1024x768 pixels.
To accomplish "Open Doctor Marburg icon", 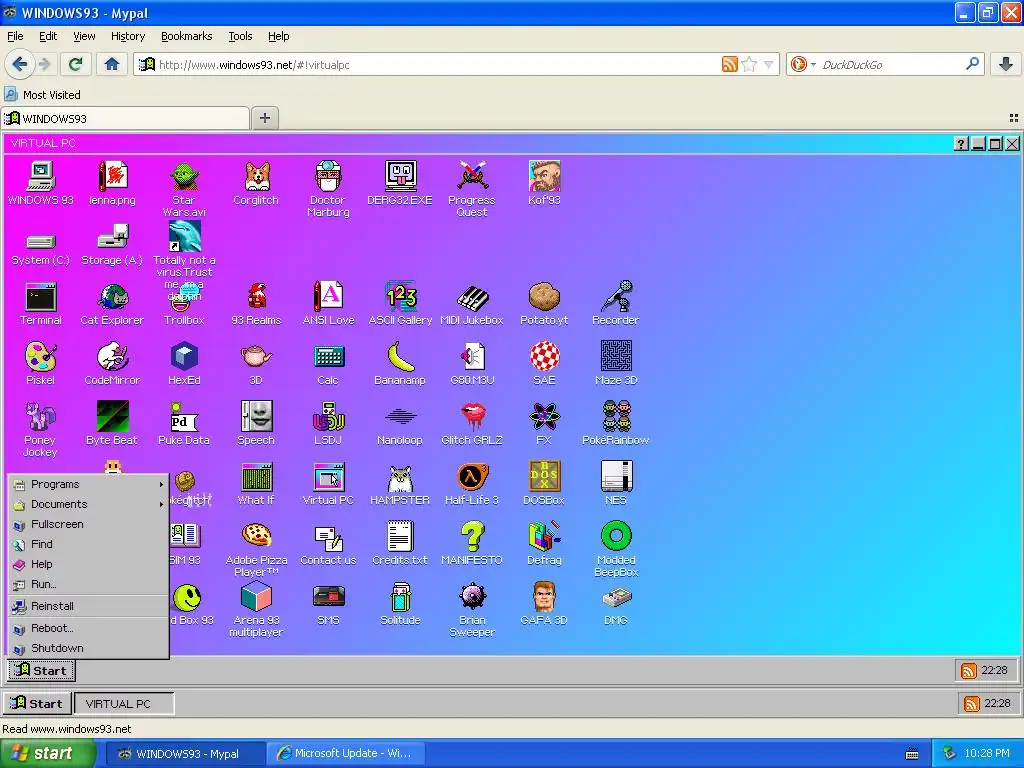I will tap(328, 189).
